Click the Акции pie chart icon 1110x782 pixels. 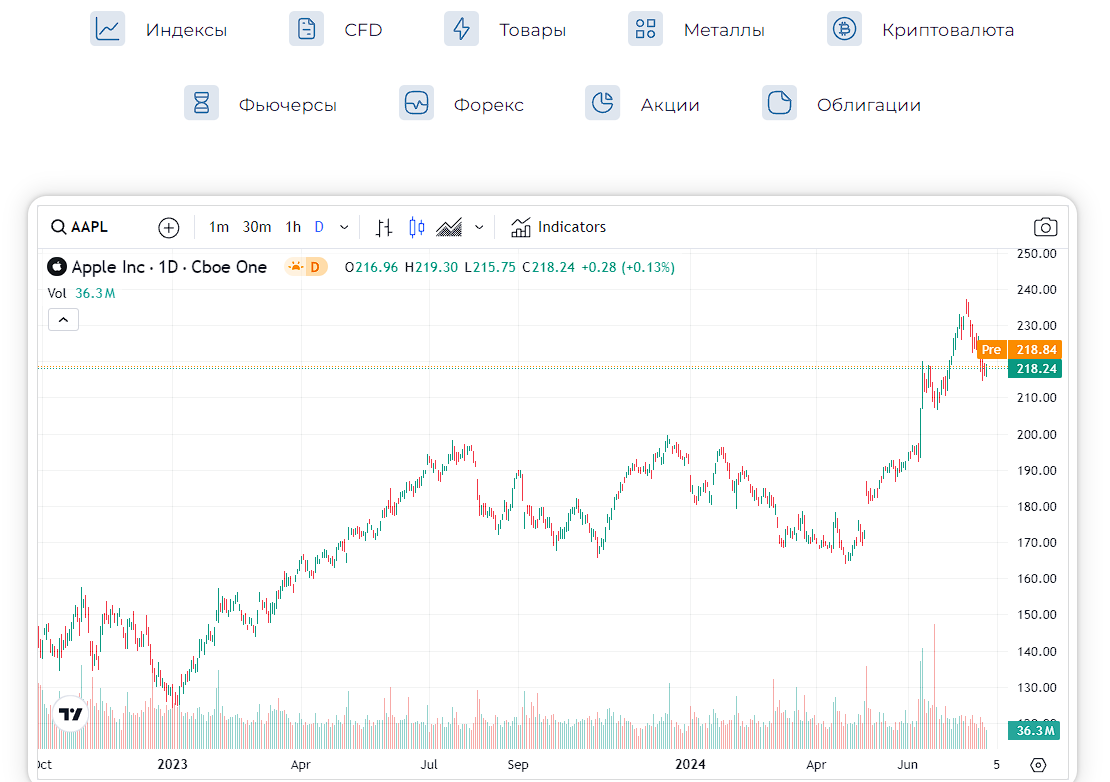pos(602,103)
